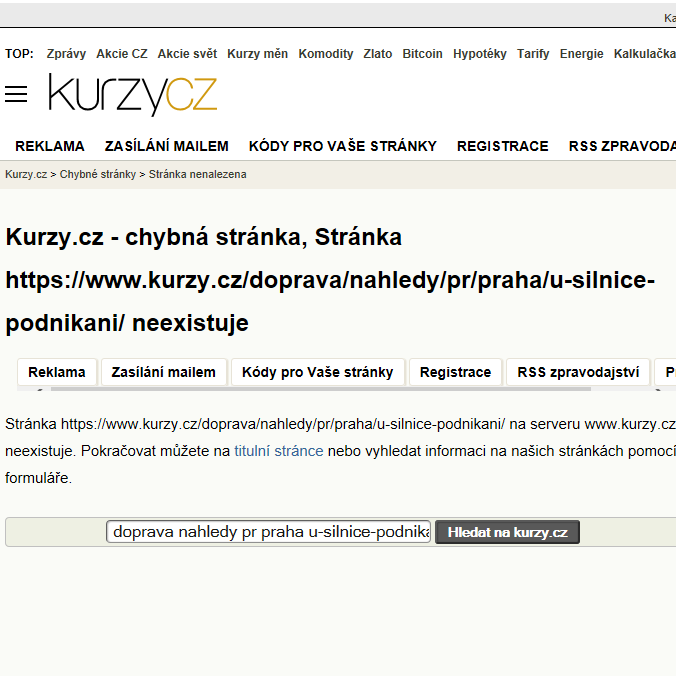Open Kurzy měn link

pos(257,54)
